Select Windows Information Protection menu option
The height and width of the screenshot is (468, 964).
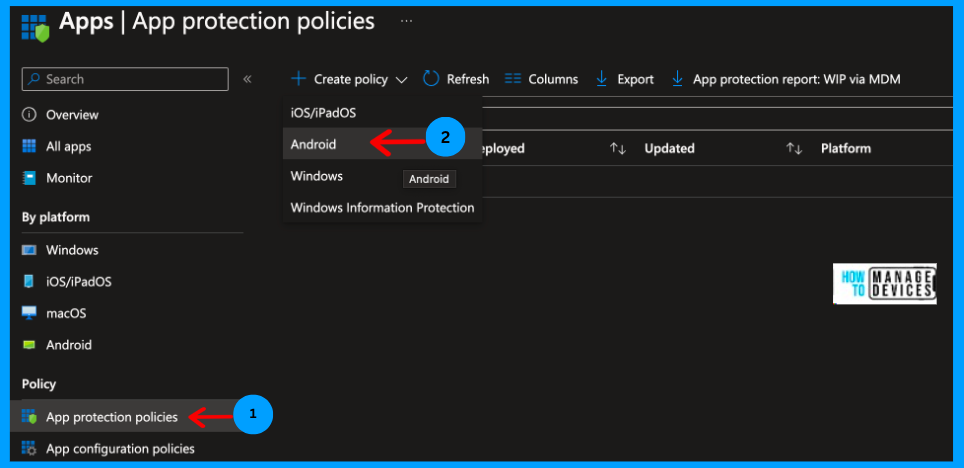point(382,208)
